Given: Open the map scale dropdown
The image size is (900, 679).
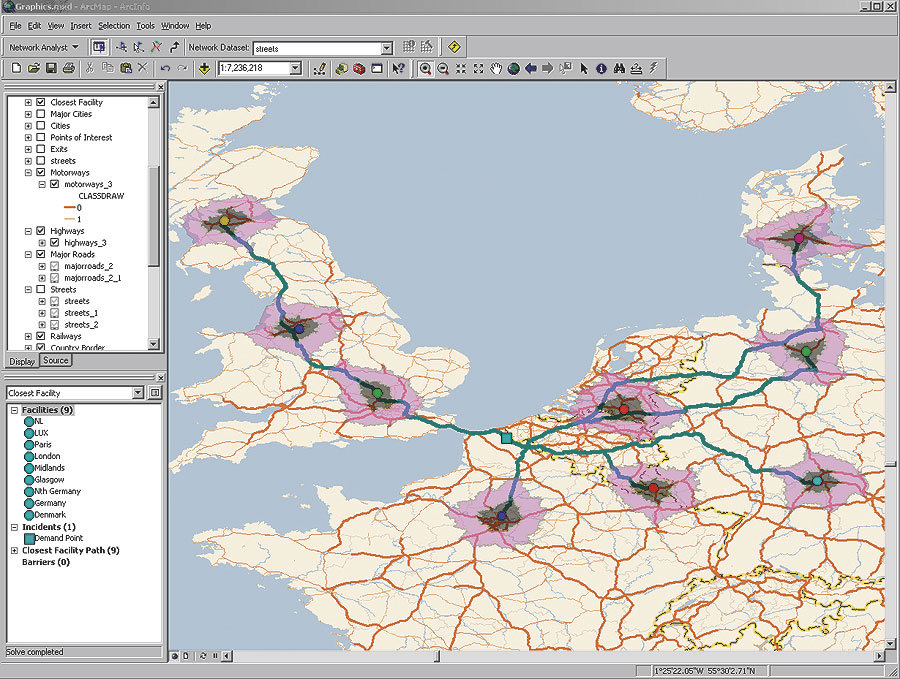Looking at the screenshot, I should point(295,68).
